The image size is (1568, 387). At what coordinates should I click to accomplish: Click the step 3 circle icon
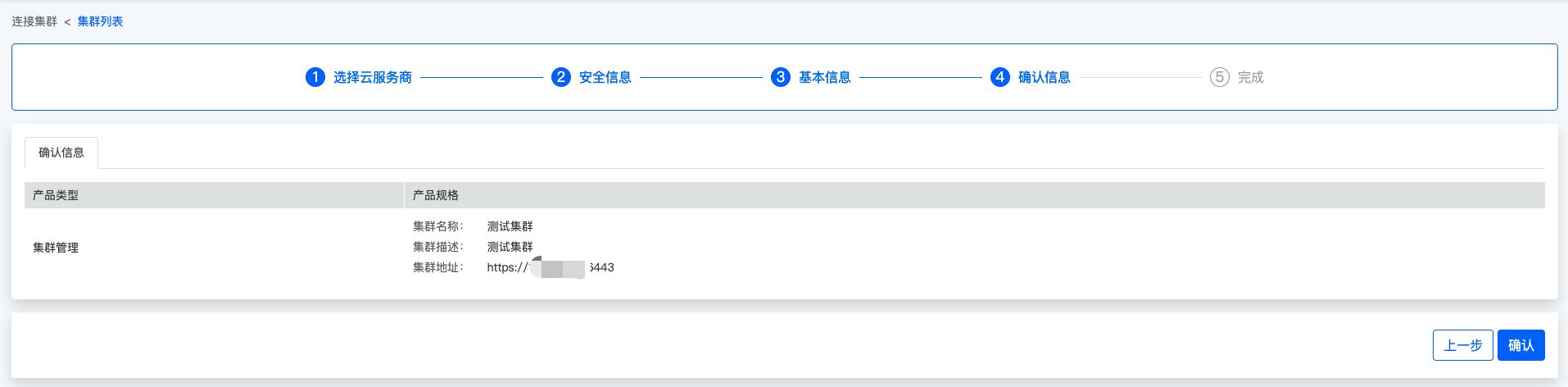pos(781,77)
